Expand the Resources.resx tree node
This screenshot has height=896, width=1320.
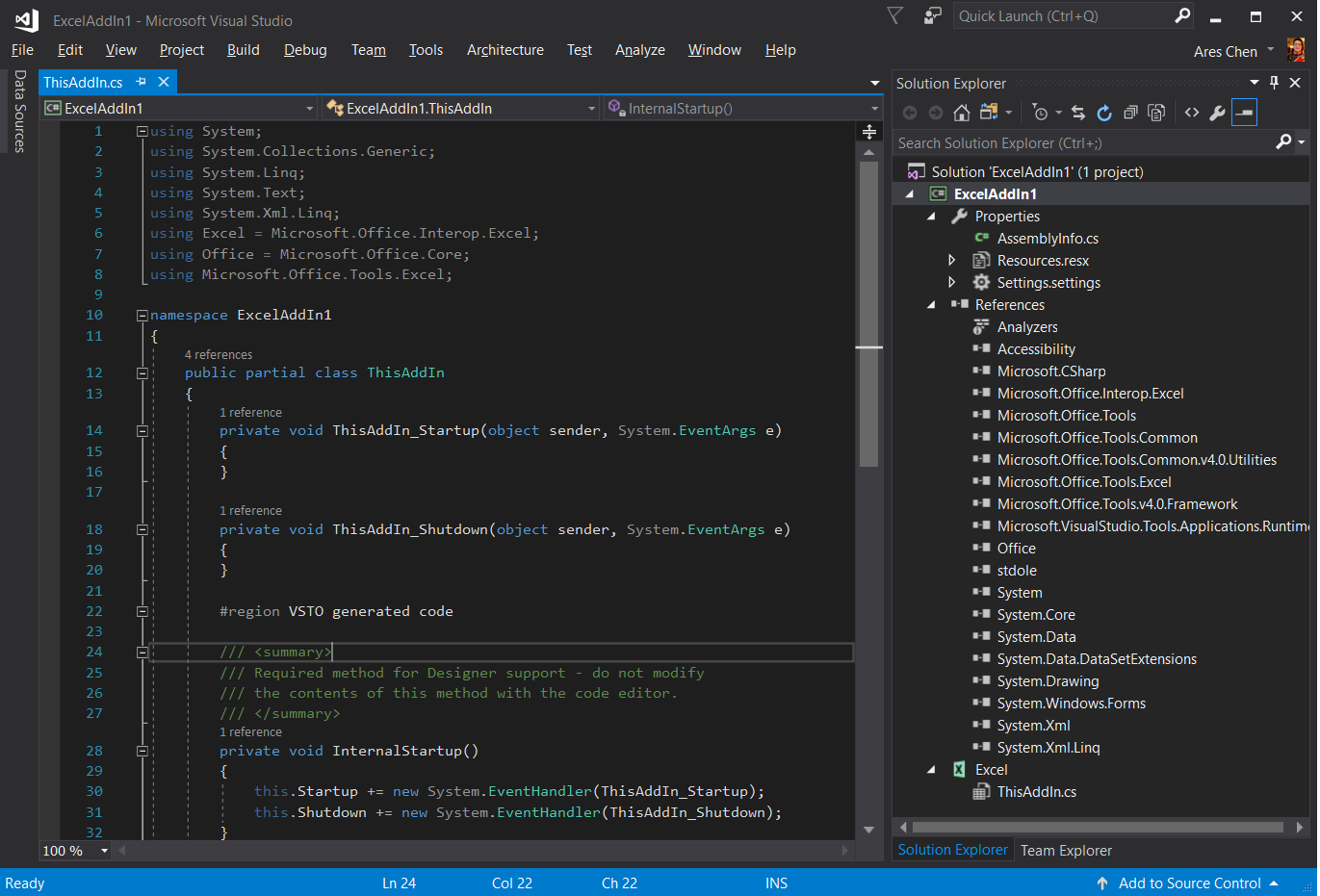pos(952,260)
